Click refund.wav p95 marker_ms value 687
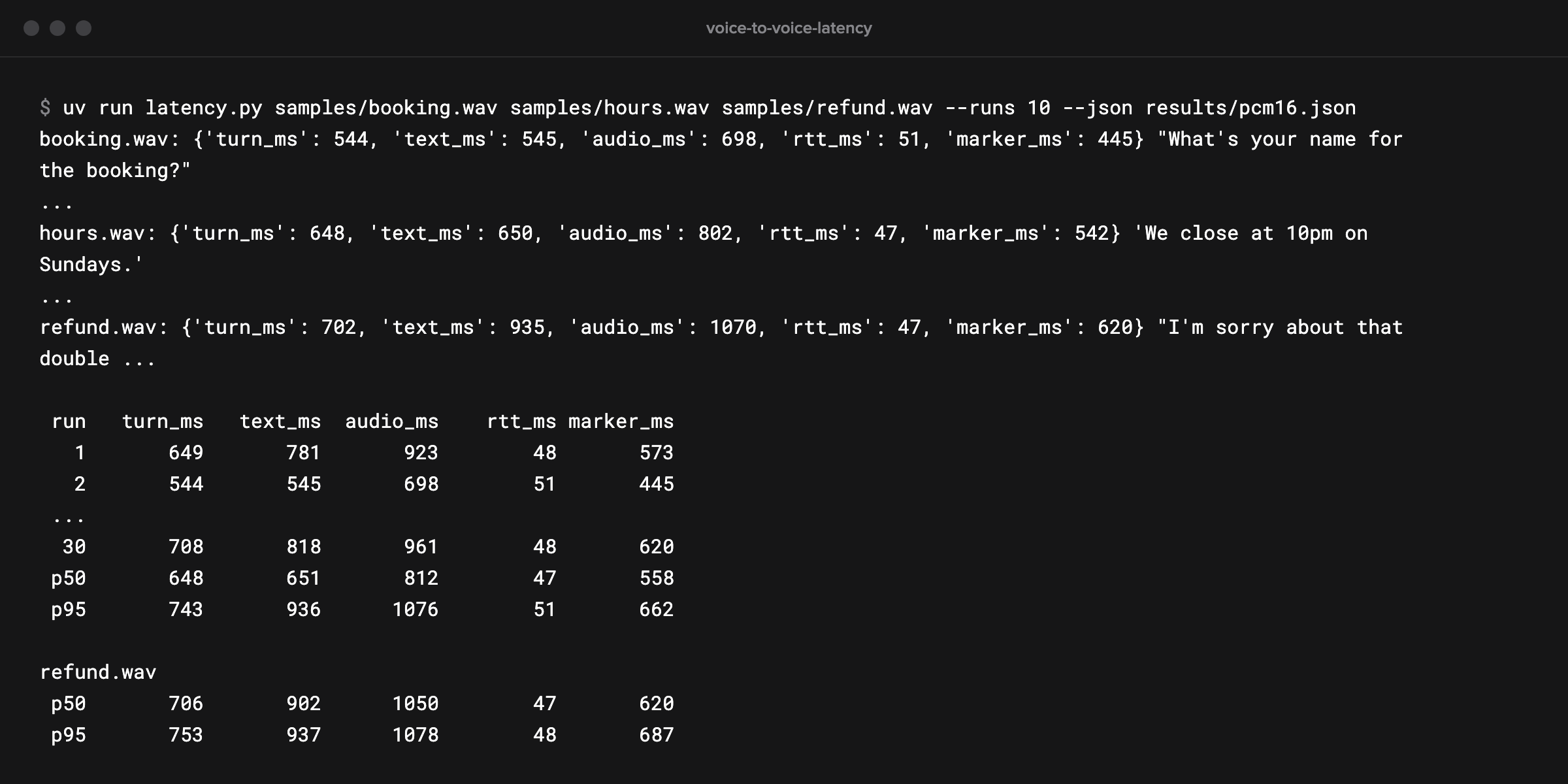This screenshot has width=1568, height=784. tap(657, 735)
